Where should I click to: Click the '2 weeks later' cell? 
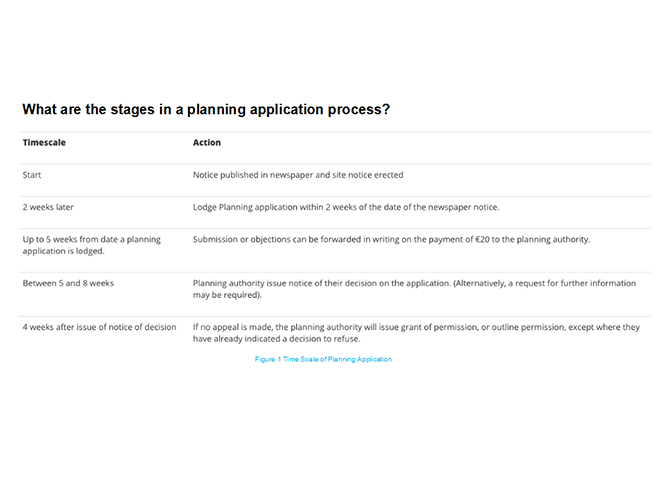[x=48, y=207]
